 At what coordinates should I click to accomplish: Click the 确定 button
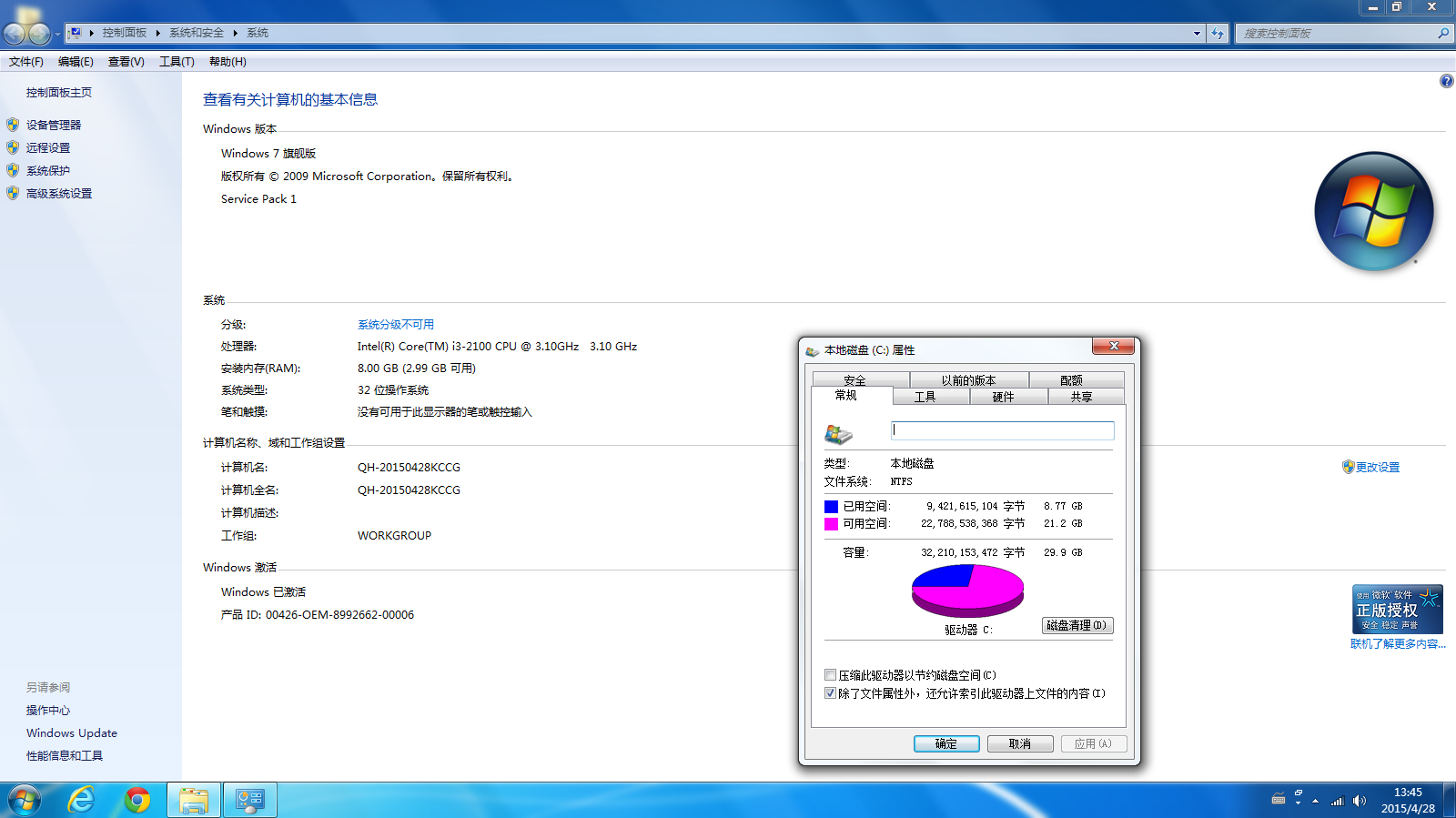click(946, 743)
